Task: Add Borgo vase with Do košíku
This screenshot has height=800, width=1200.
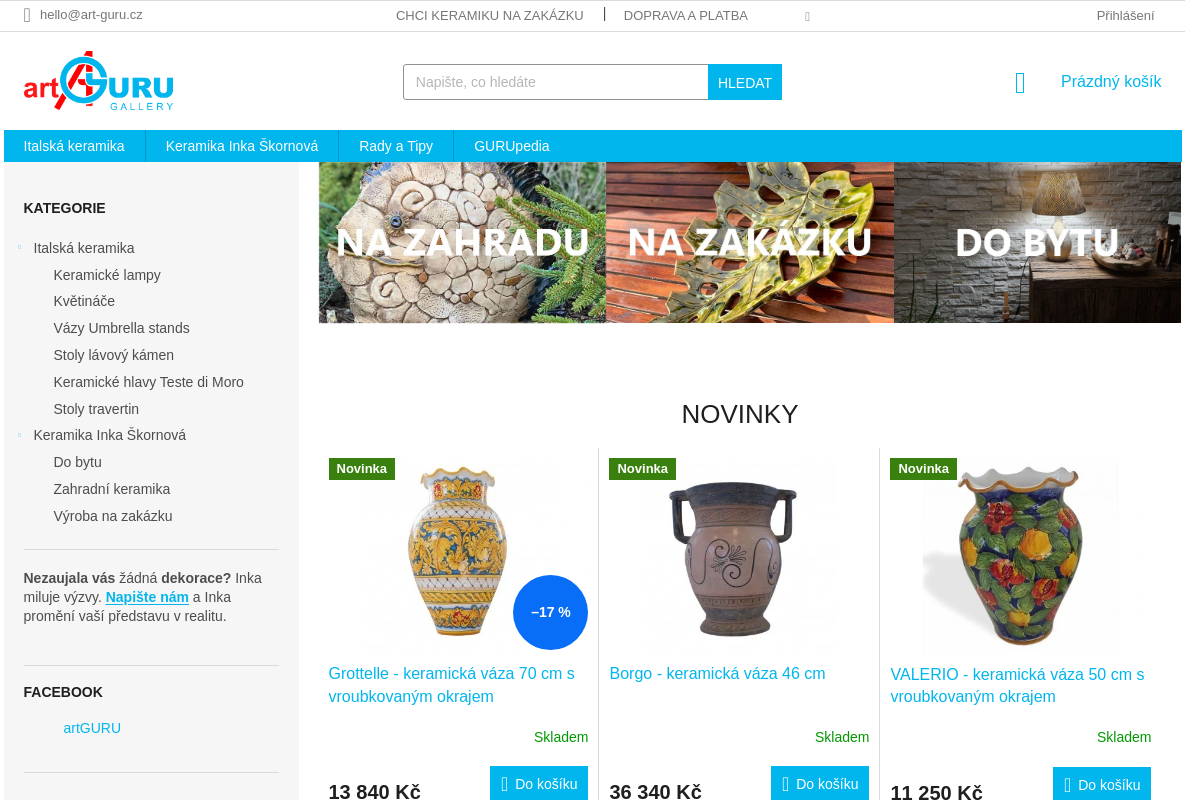Action: tap(820, 784)
